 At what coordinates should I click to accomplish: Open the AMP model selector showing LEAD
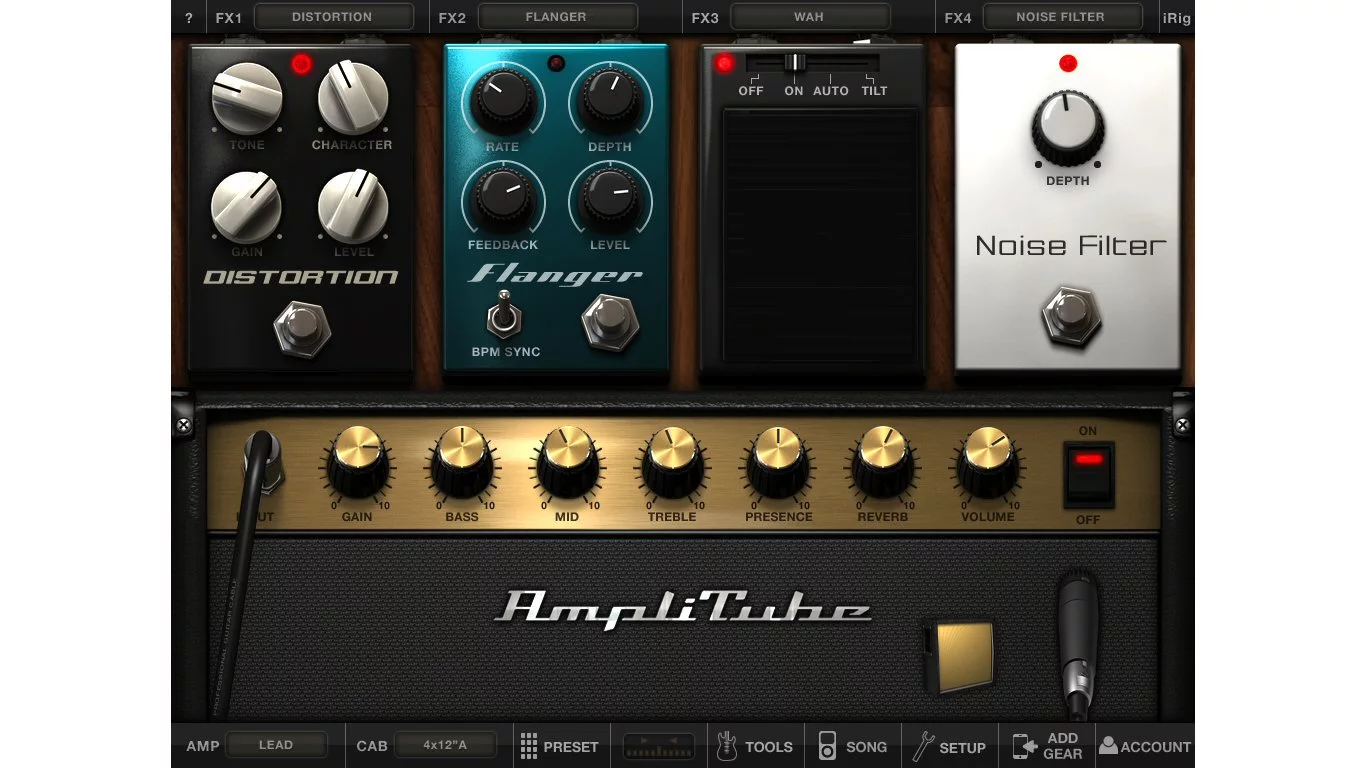pos(276,744)
